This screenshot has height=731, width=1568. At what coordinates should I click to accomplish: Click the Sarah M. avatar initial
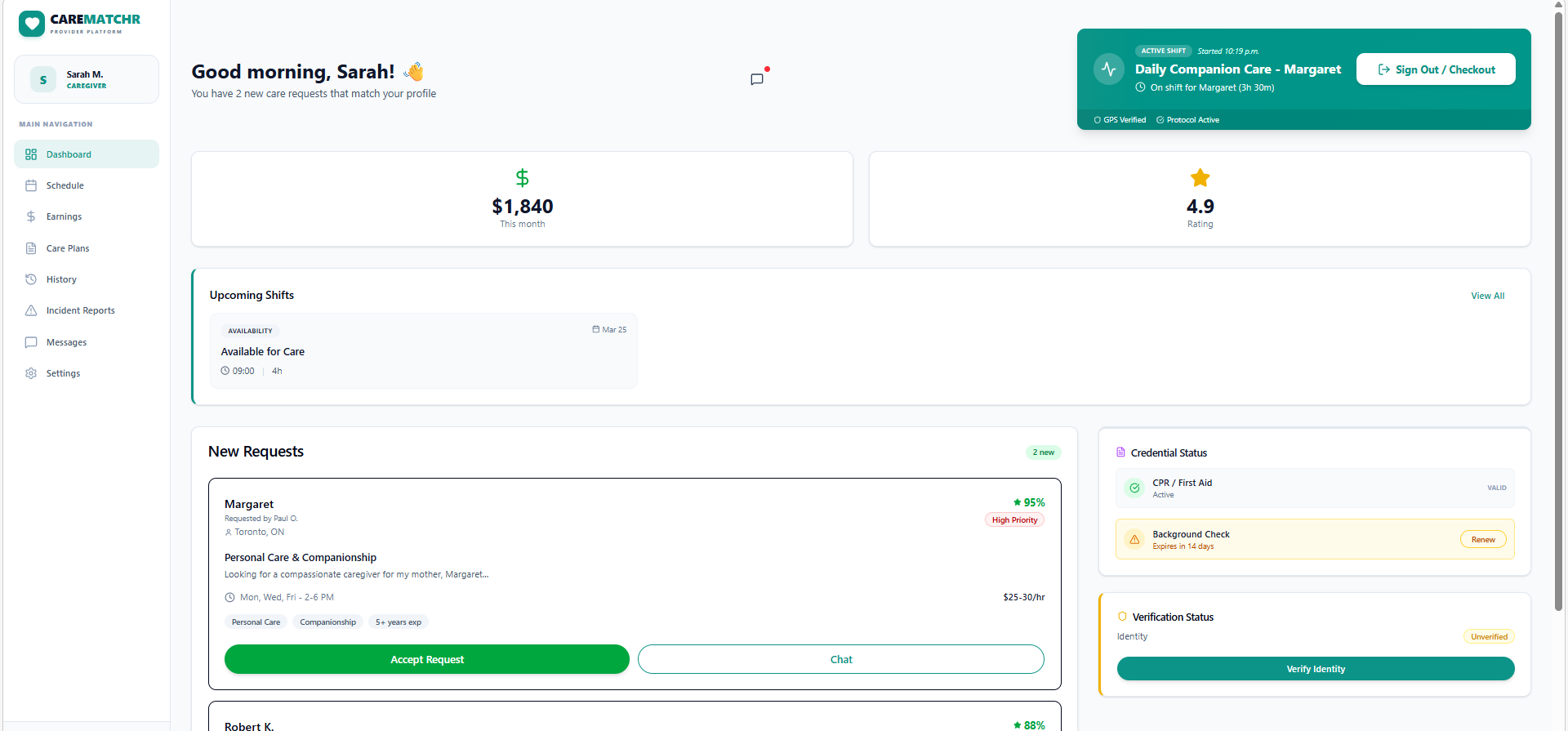pyautogui.click(x=43, y=79)
